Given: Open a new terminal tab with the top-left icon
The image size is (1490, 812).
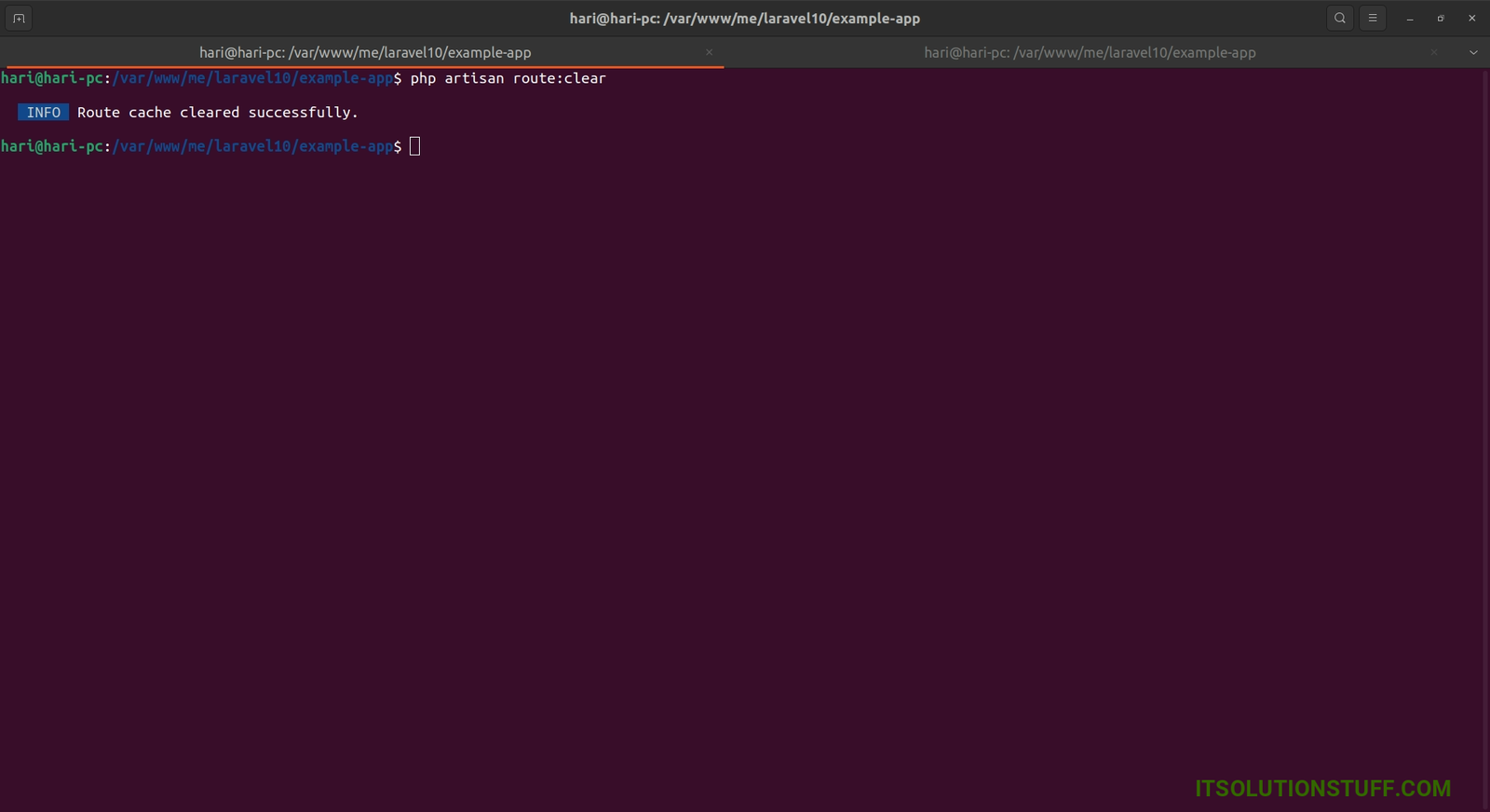Looking at the screenshot, I should (x=19, y=18).
